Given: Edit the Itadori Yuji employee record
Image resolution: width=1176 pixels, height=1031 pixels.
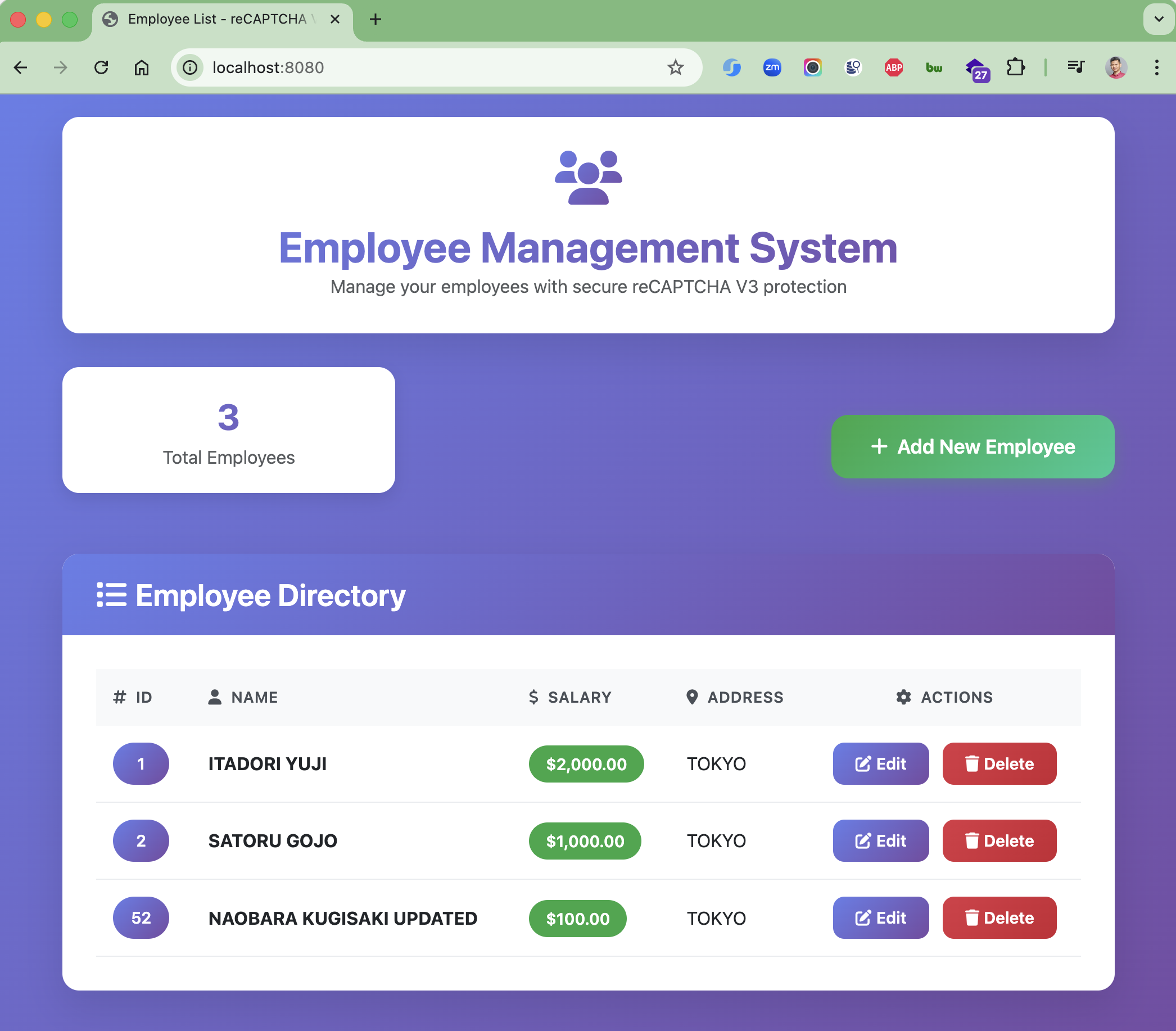Looking at the screenshot, I should (880, 763).
